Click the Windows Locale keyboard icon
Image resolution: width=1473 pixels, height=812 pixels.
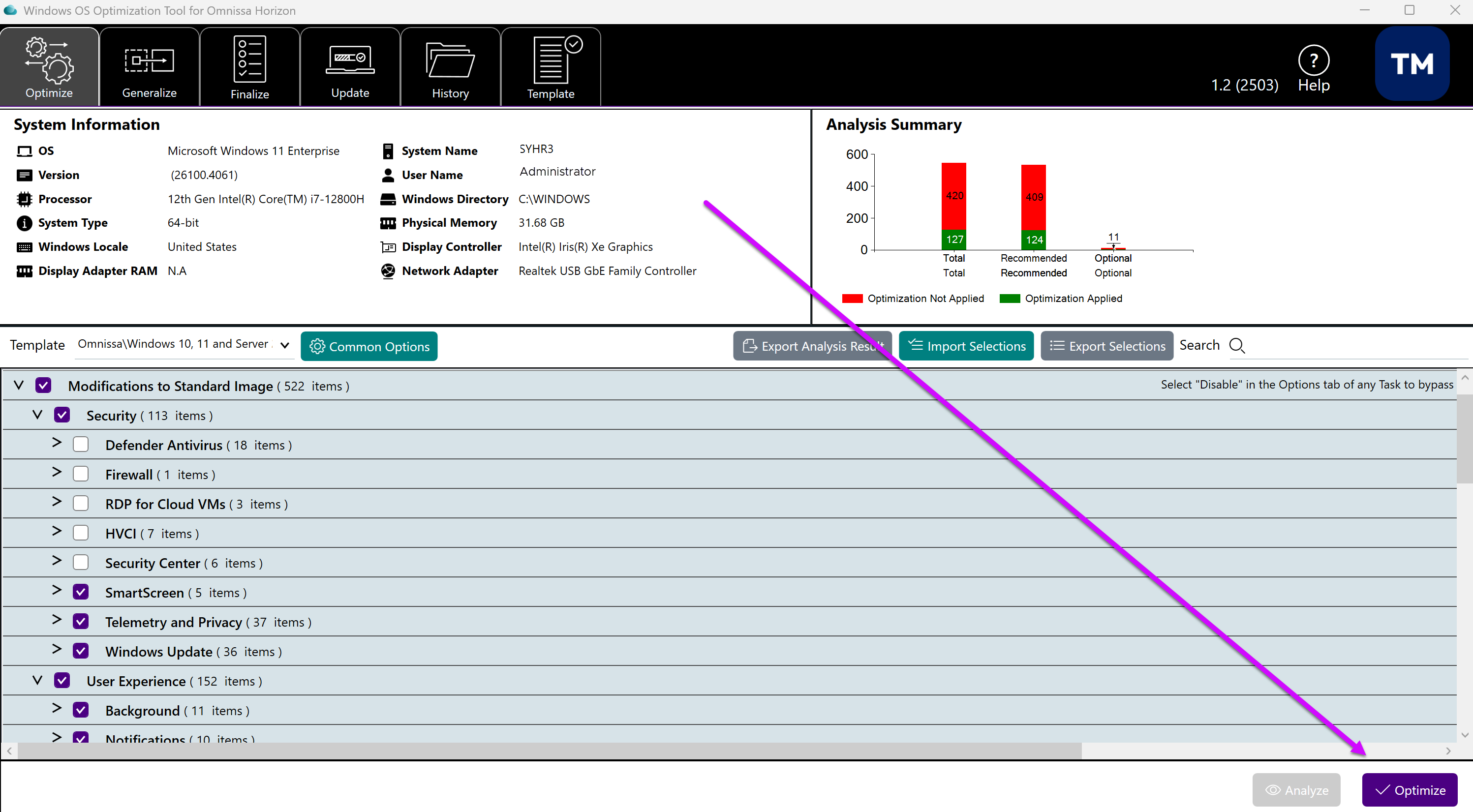(25, 247)
